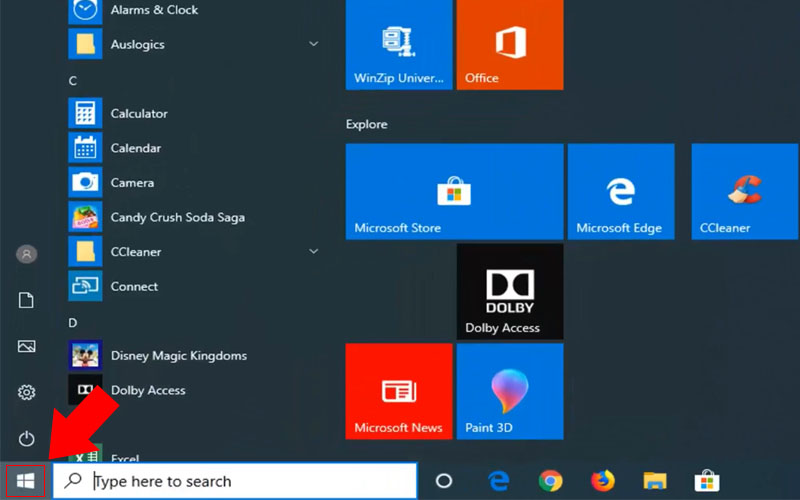Open File Explorer from the taskbar

655,481
